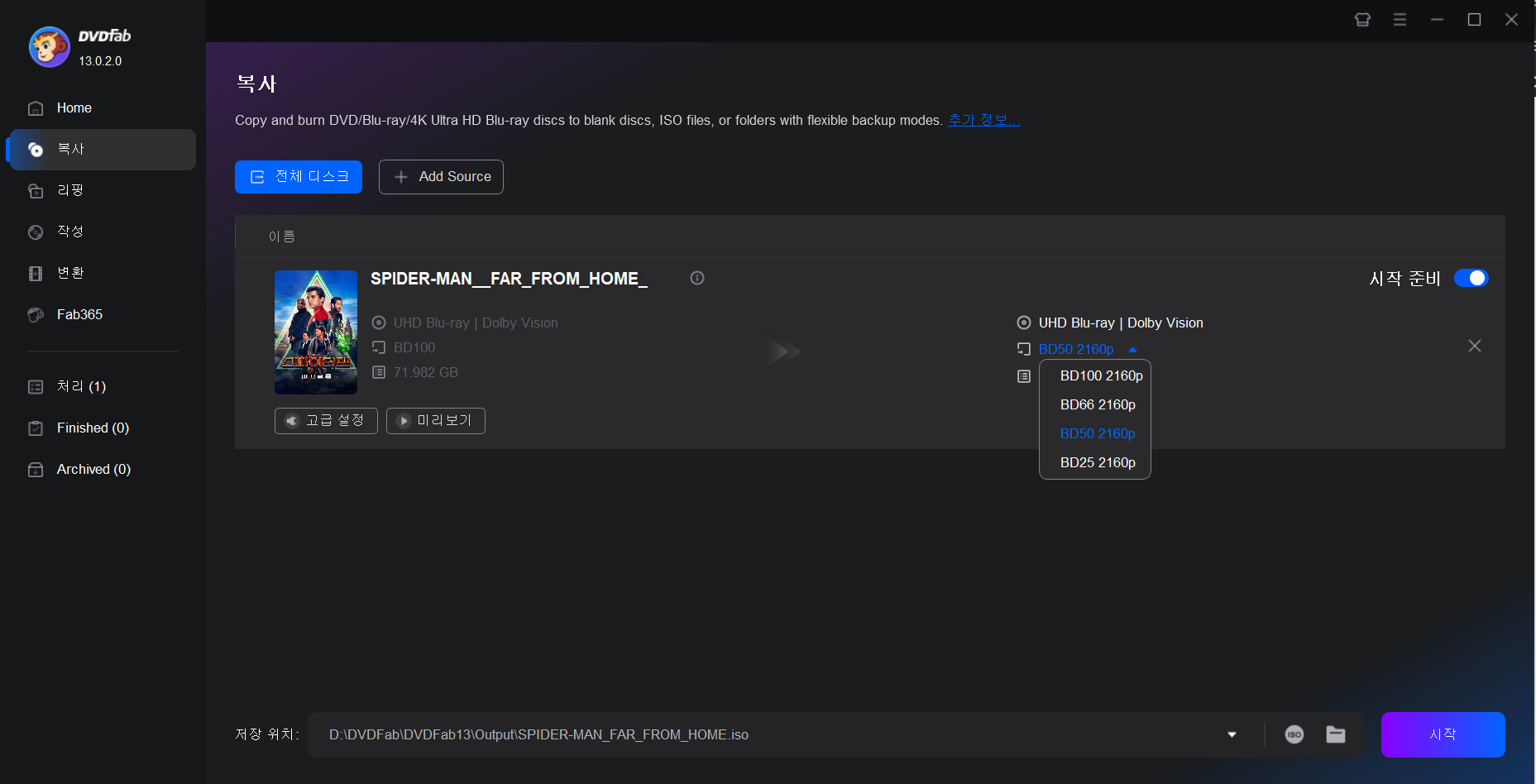Open Fab365 in the sidebar
The height and width of the screenshot is (784, 1536).
click(x=103, y=315)
